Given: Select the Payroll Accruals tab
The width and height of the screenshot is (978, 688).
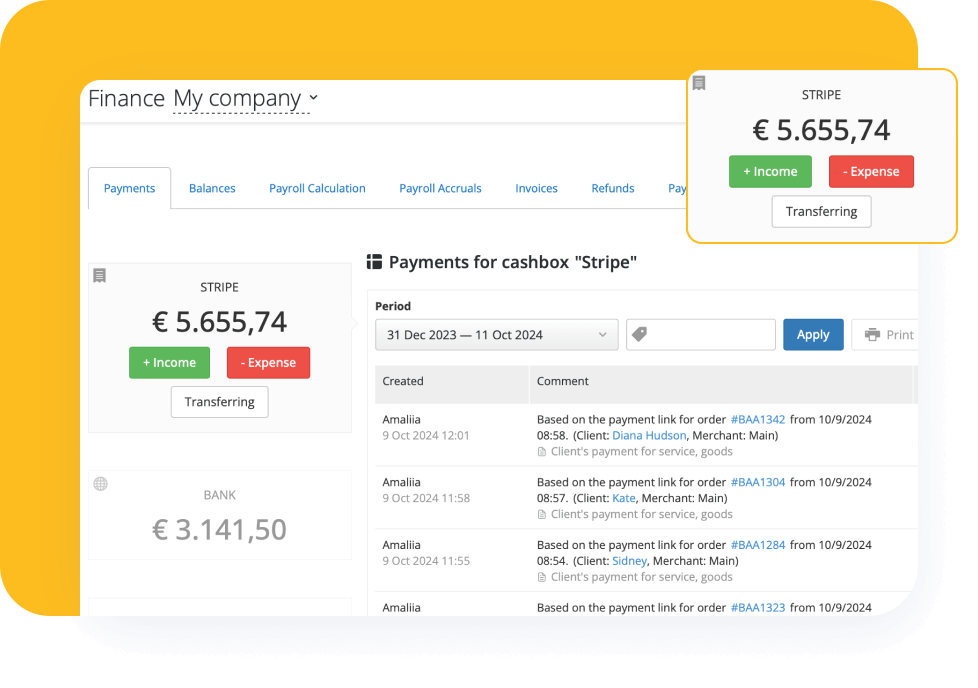Looking at the screenshot, I should pyautogui.click(x=440, y=188).
